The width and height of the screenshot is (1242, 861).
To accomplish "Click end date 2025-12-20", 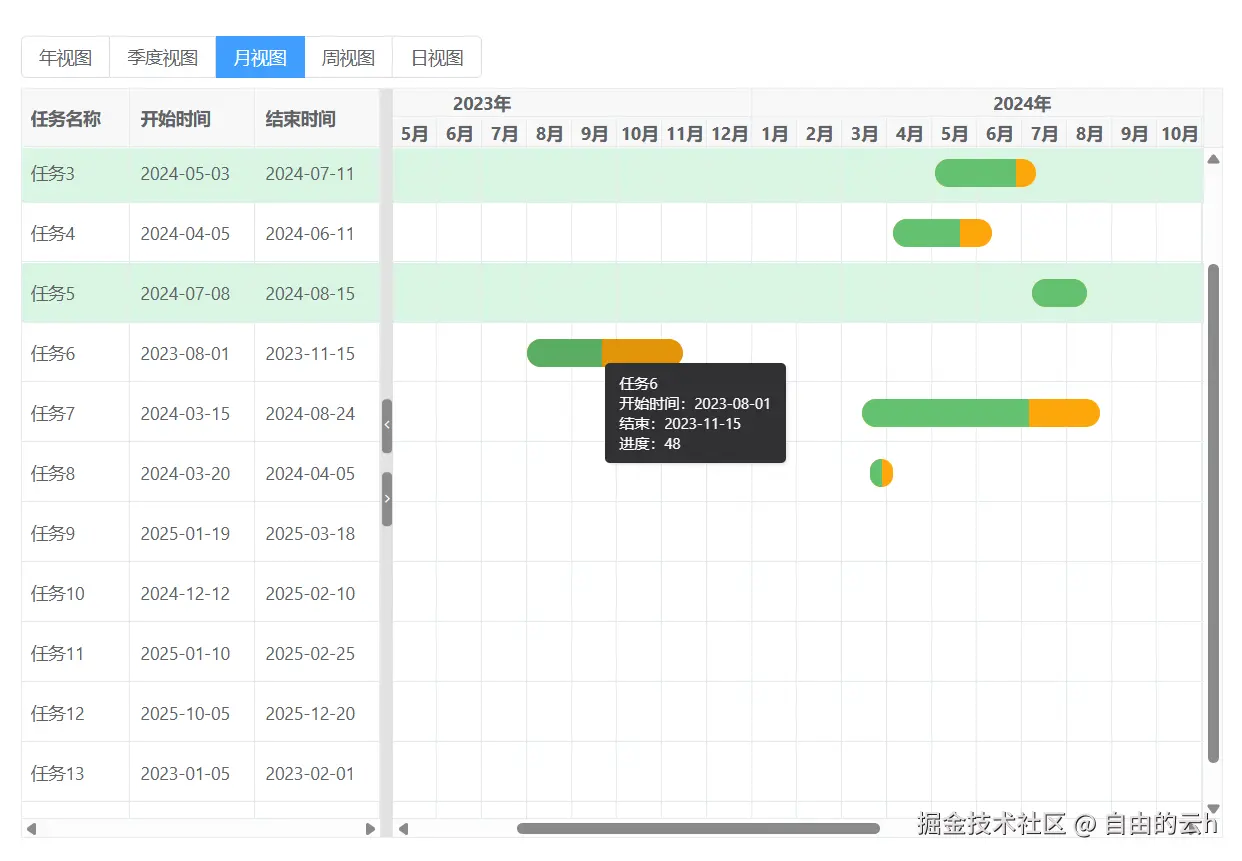I will click(310, 713).
